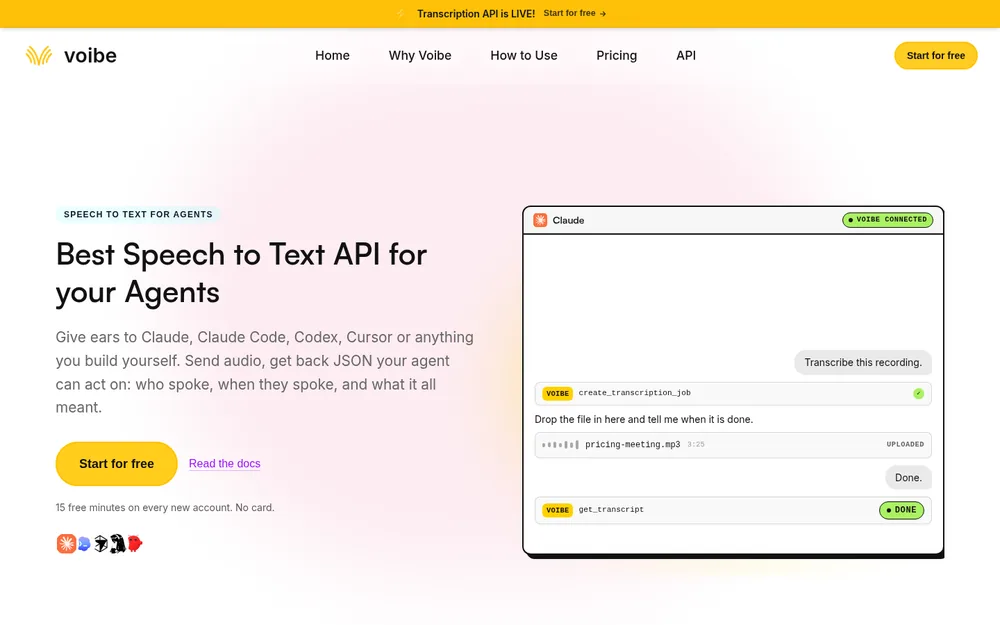The height and width of the screenshot is (625, 1000).
Task: Click the pricing-meeting.mp3 file name
Action: coord(633,445)
